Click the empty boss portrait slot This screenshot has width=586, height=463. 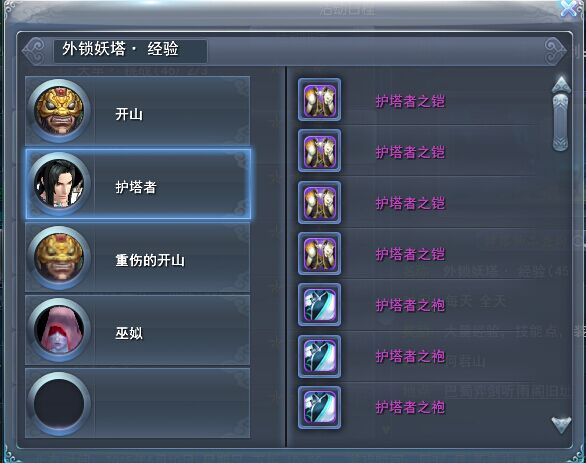[59, 404]
